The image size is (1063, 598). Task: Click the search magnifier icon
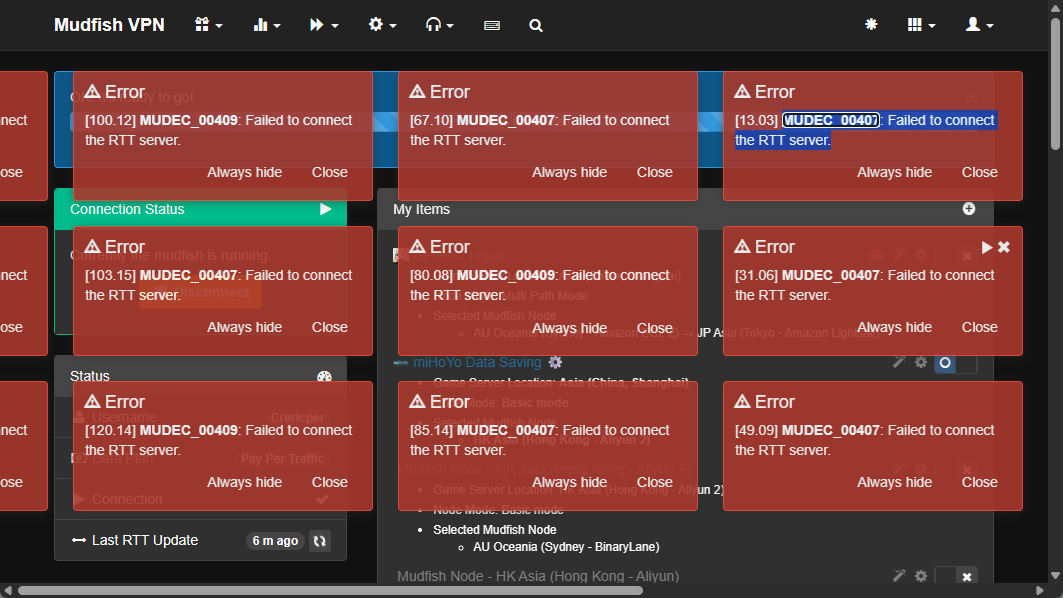[x=536, y=25]
